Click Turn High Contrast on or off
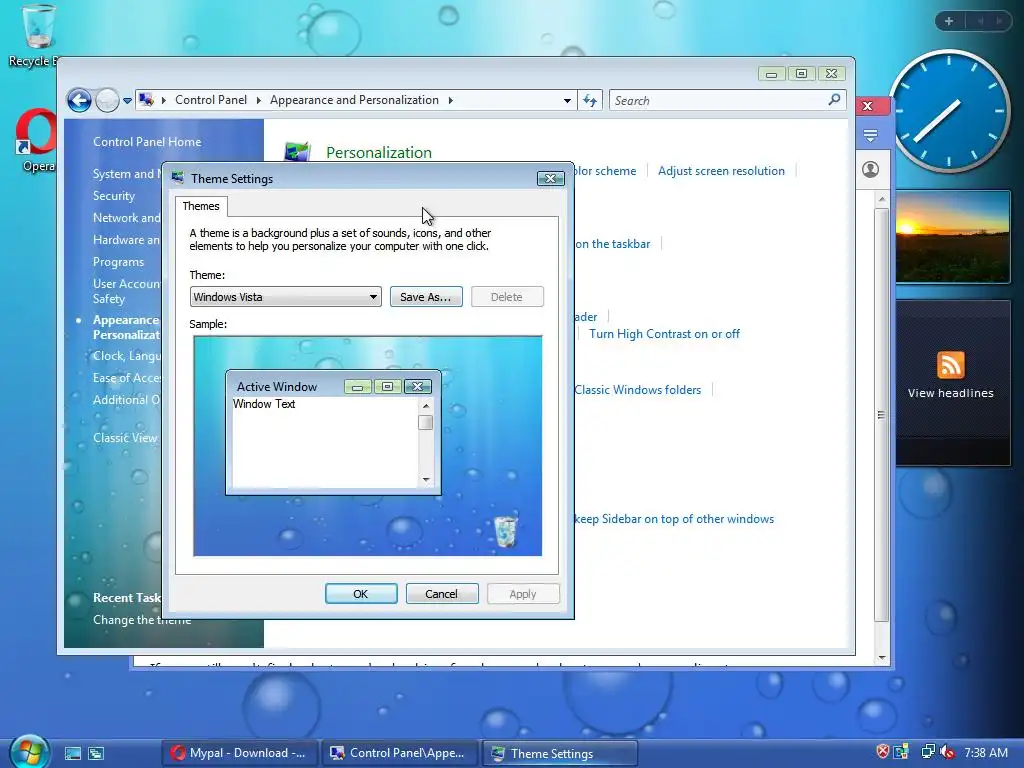Image resolution: width=1024 pixels, height=768 pixels. (664, 334)
